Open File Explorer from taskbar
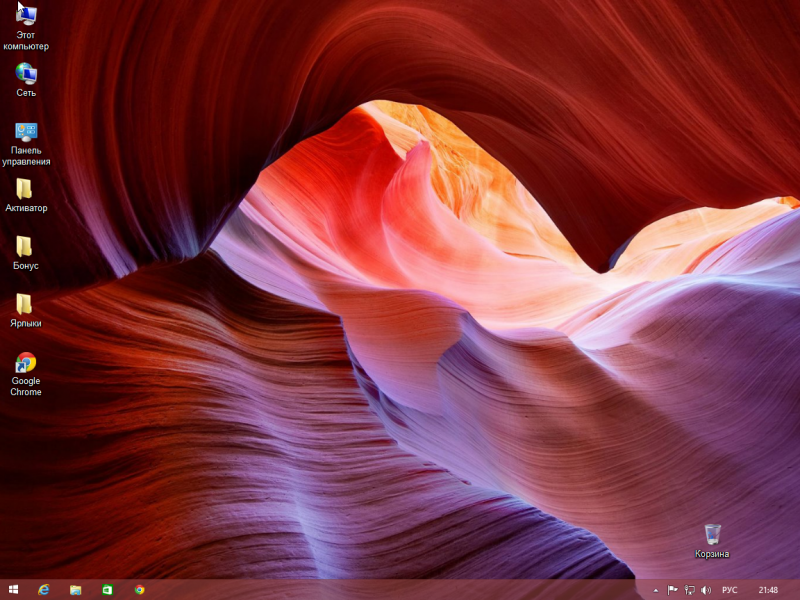 pyautogui.click(x=76, y=590)
